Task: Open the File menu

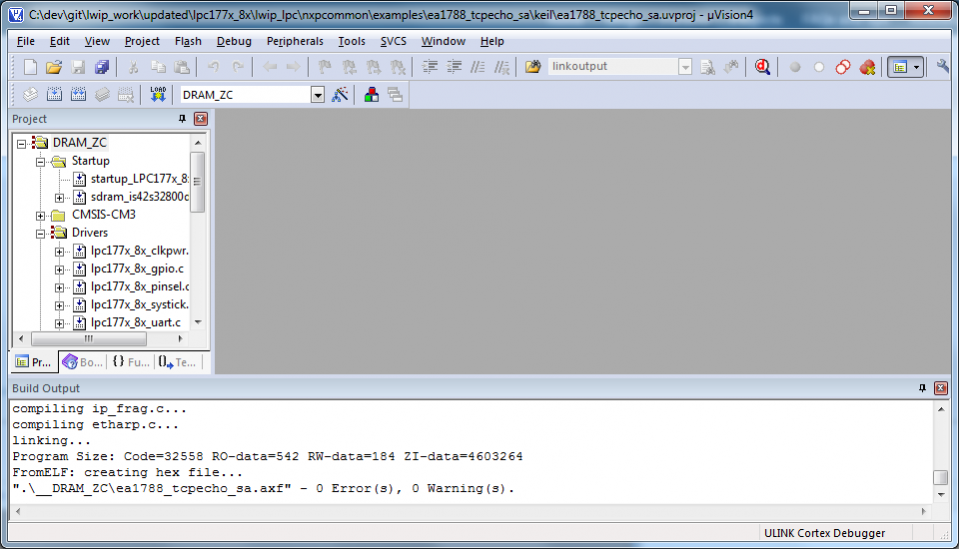Action: [x=26, y=41]
